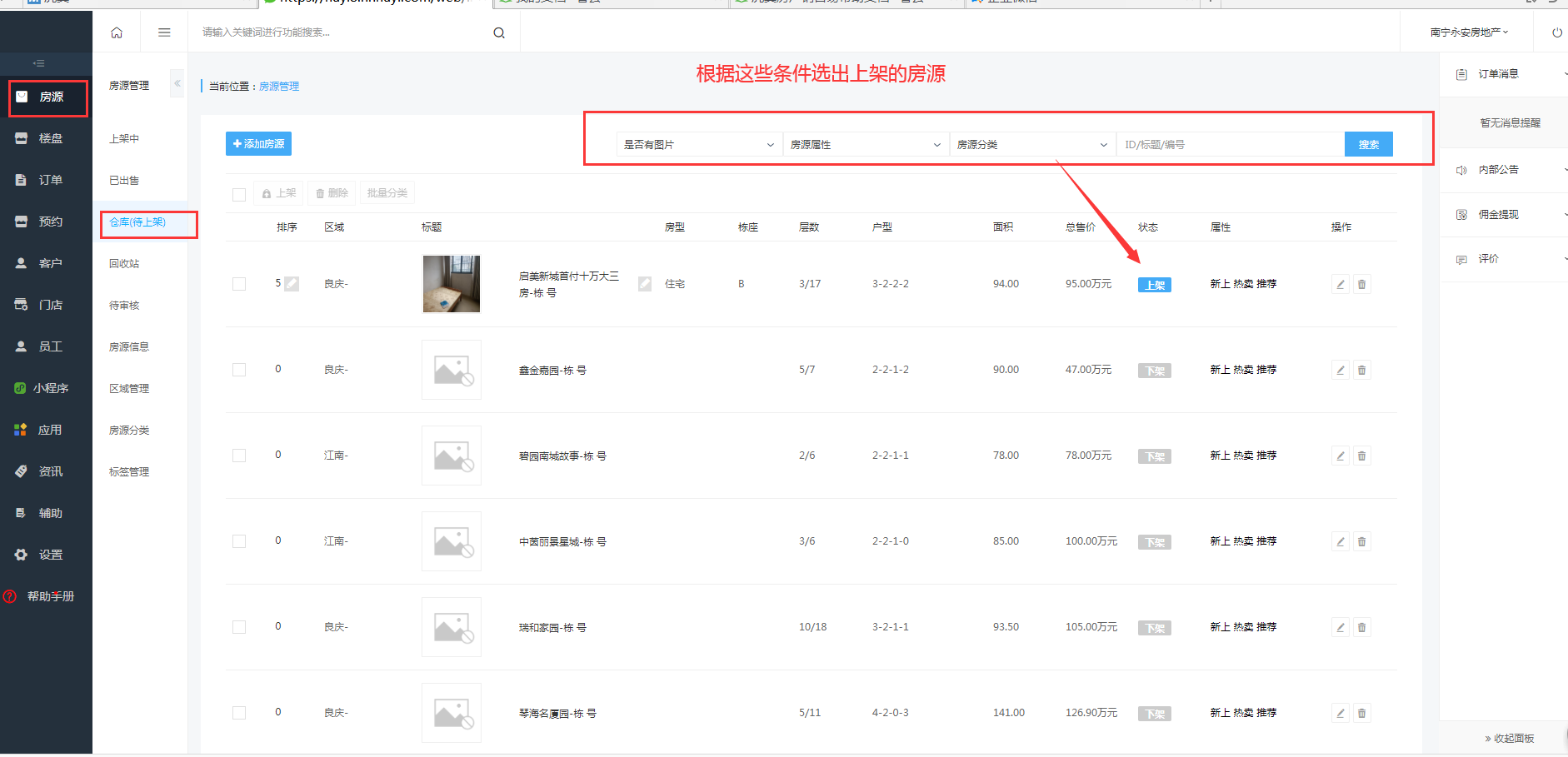Edit sort number of 启美新城 row
This screenshot has width=1568, height=757.
[292, 284]
